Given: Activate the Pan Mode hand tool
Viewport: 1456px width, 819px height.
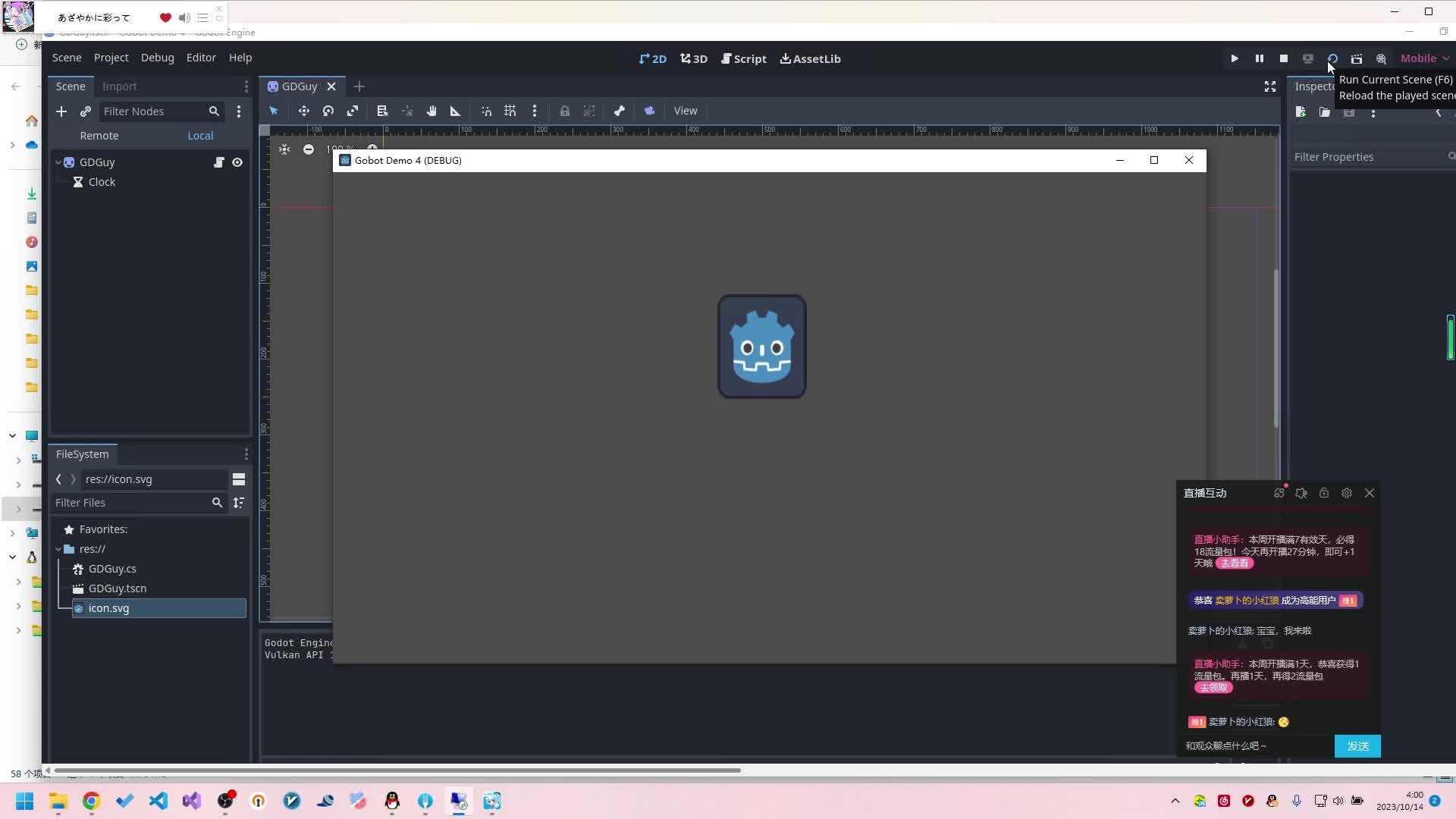Looking at the screenshot, I should point(431,111).
